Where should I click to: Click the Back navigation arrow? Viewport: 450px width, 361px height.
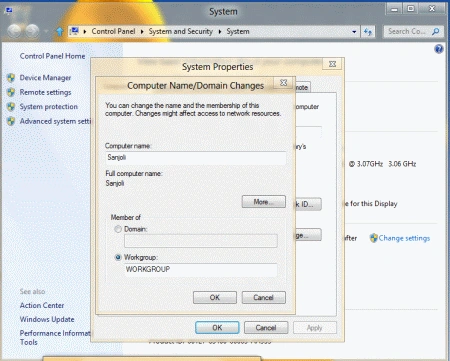pyautogui.click(x=15, y=31)
